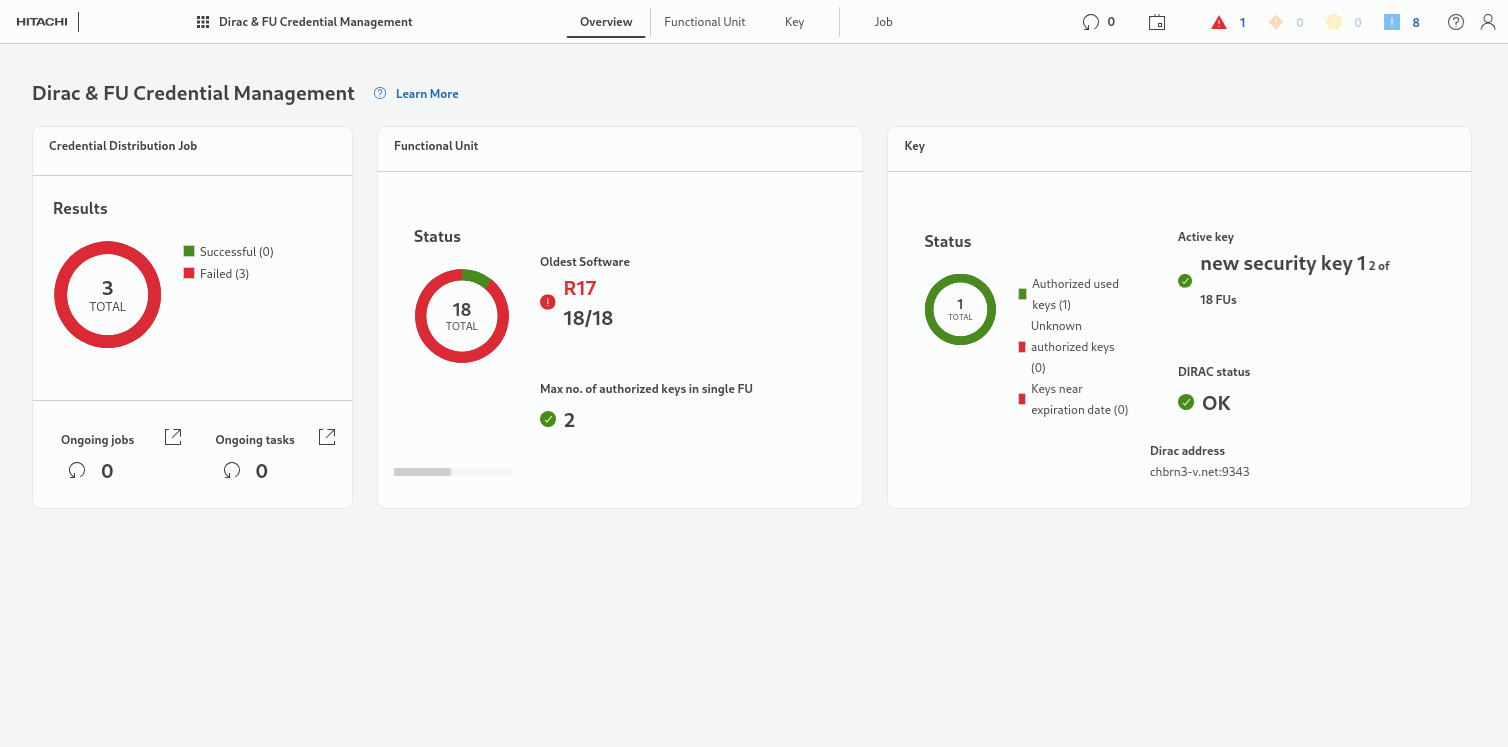Click the Learn More link
This screenshot has height=747, width=1508.
[427, 94]
